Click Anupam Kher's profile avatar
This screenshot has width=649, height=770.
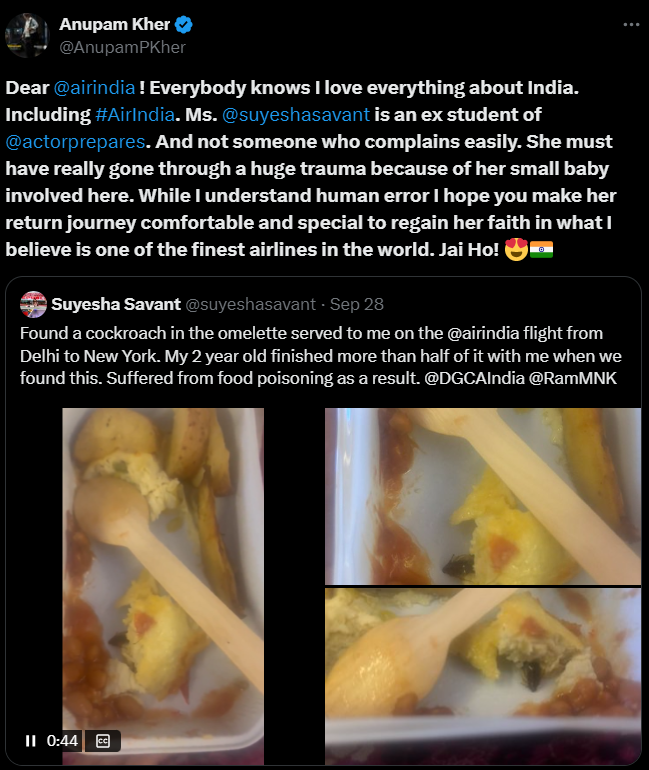pos(27,35)
